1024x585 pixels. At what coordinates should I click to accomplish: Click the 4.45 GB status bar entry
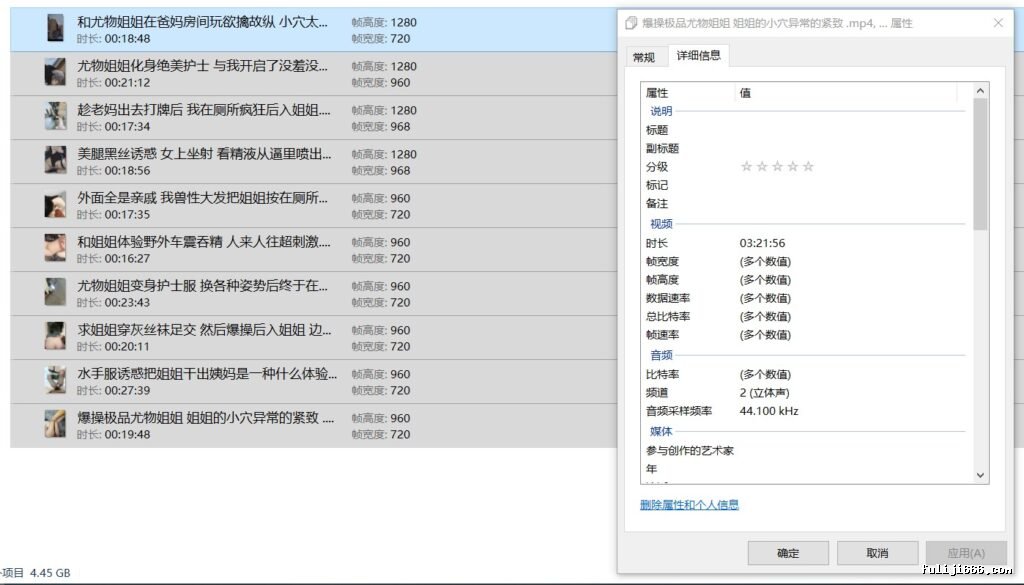pyautogui.click(x=50, y=573)
